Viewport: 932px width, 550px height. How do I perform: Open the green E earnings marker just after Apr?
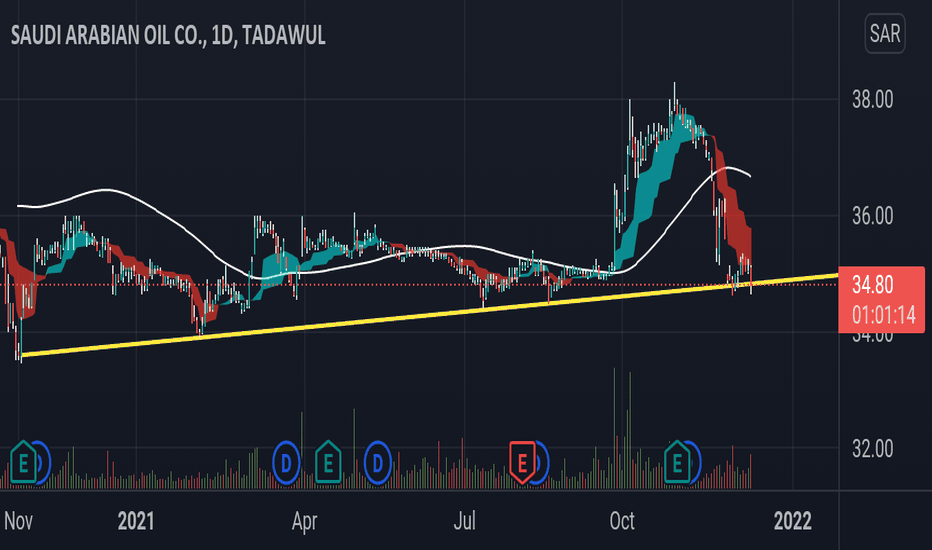coord(328,462)
